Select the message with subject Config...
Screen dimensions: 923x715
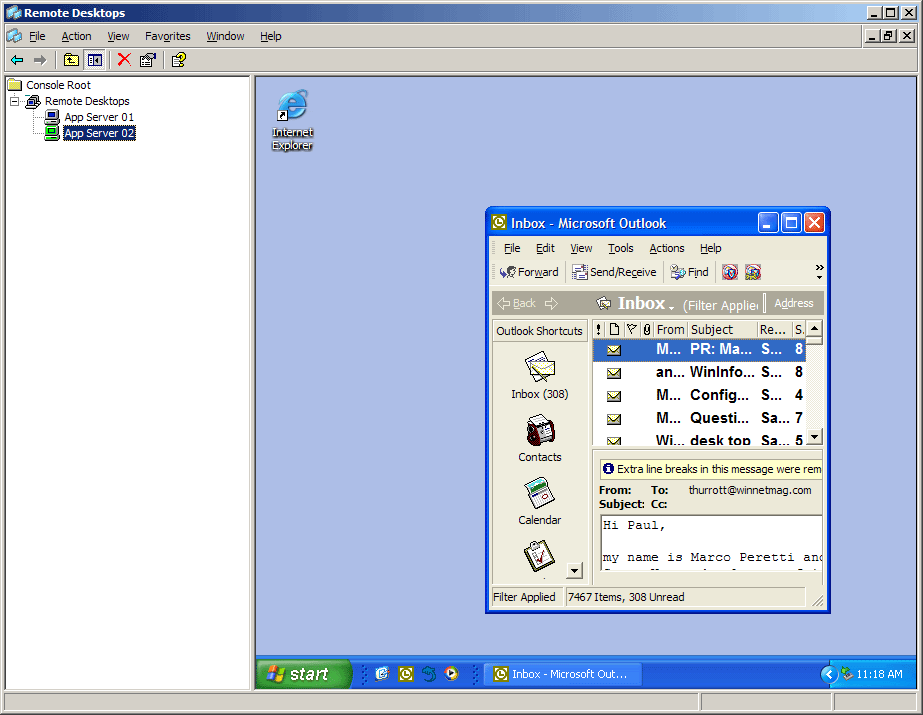tap(699, 395)
